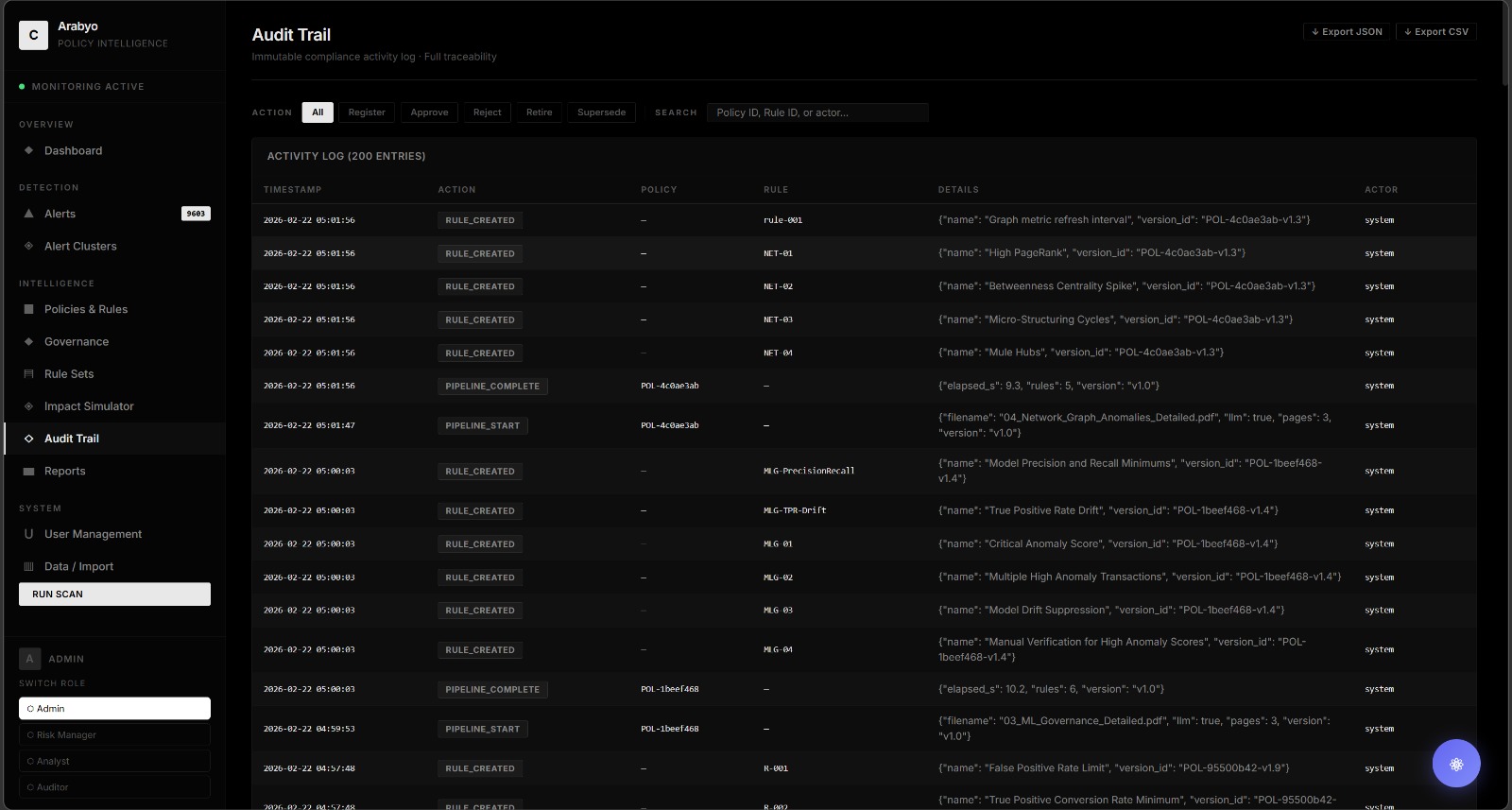Open Rule Sets page

click(114, 373)
